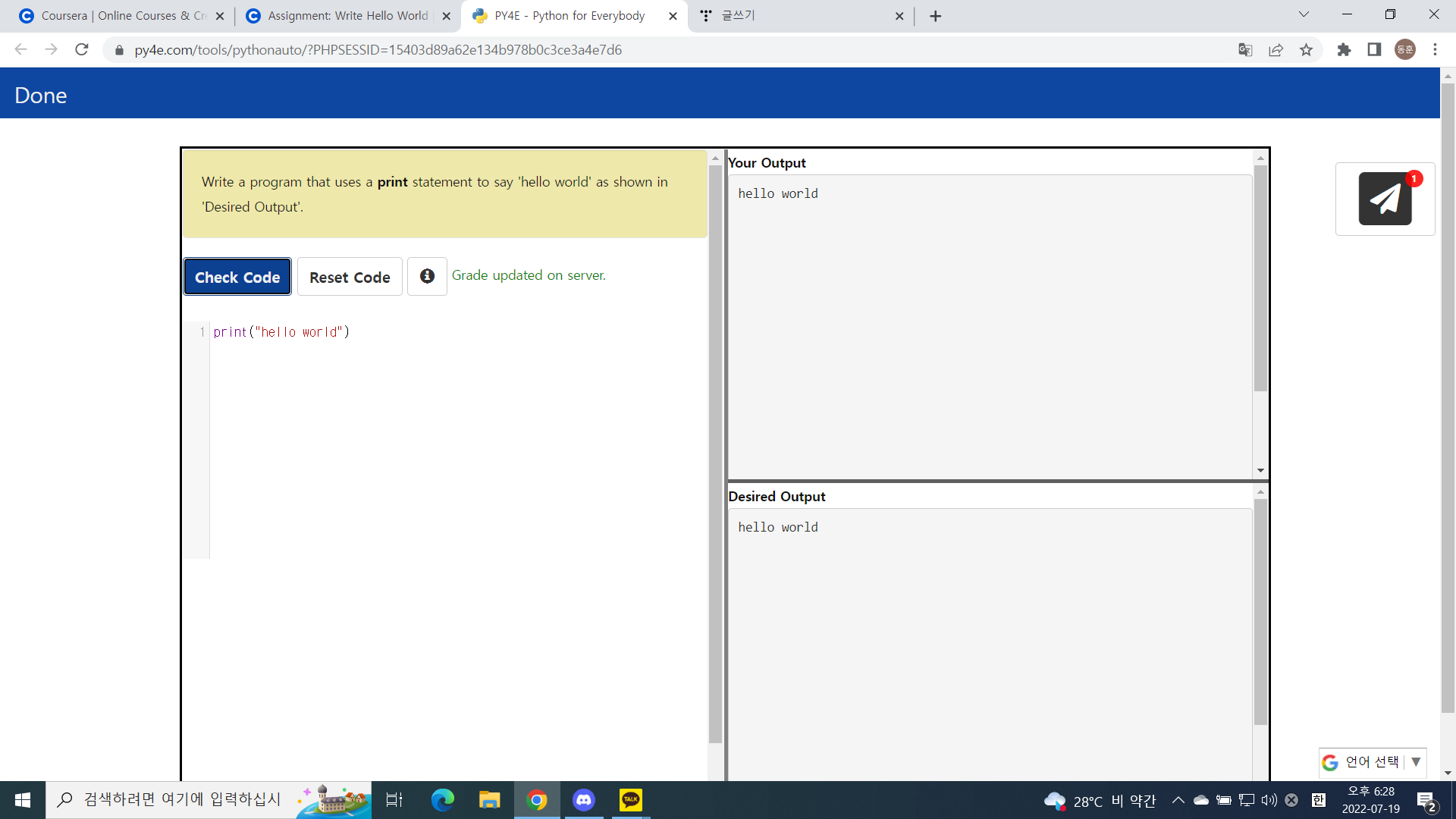Share this page using the share icon
1456x819 pixels.
pyautogui.click(x=1276, y=50)
